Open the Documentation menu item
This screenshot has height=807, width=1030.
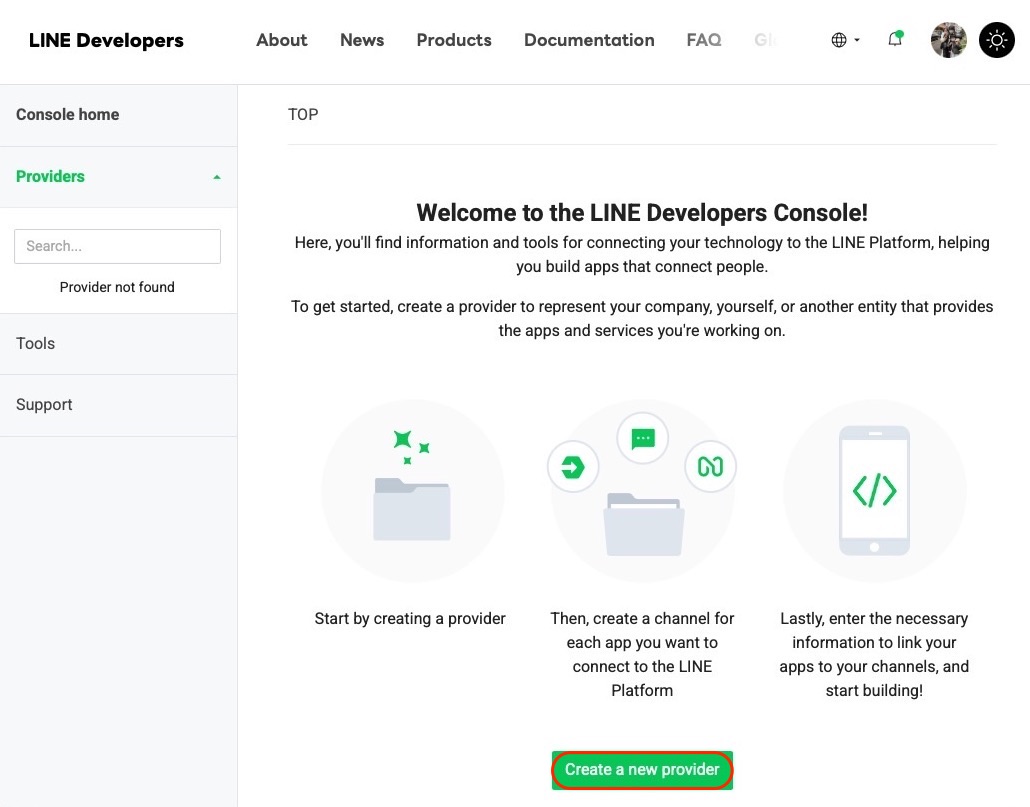(x=589, y=40)
